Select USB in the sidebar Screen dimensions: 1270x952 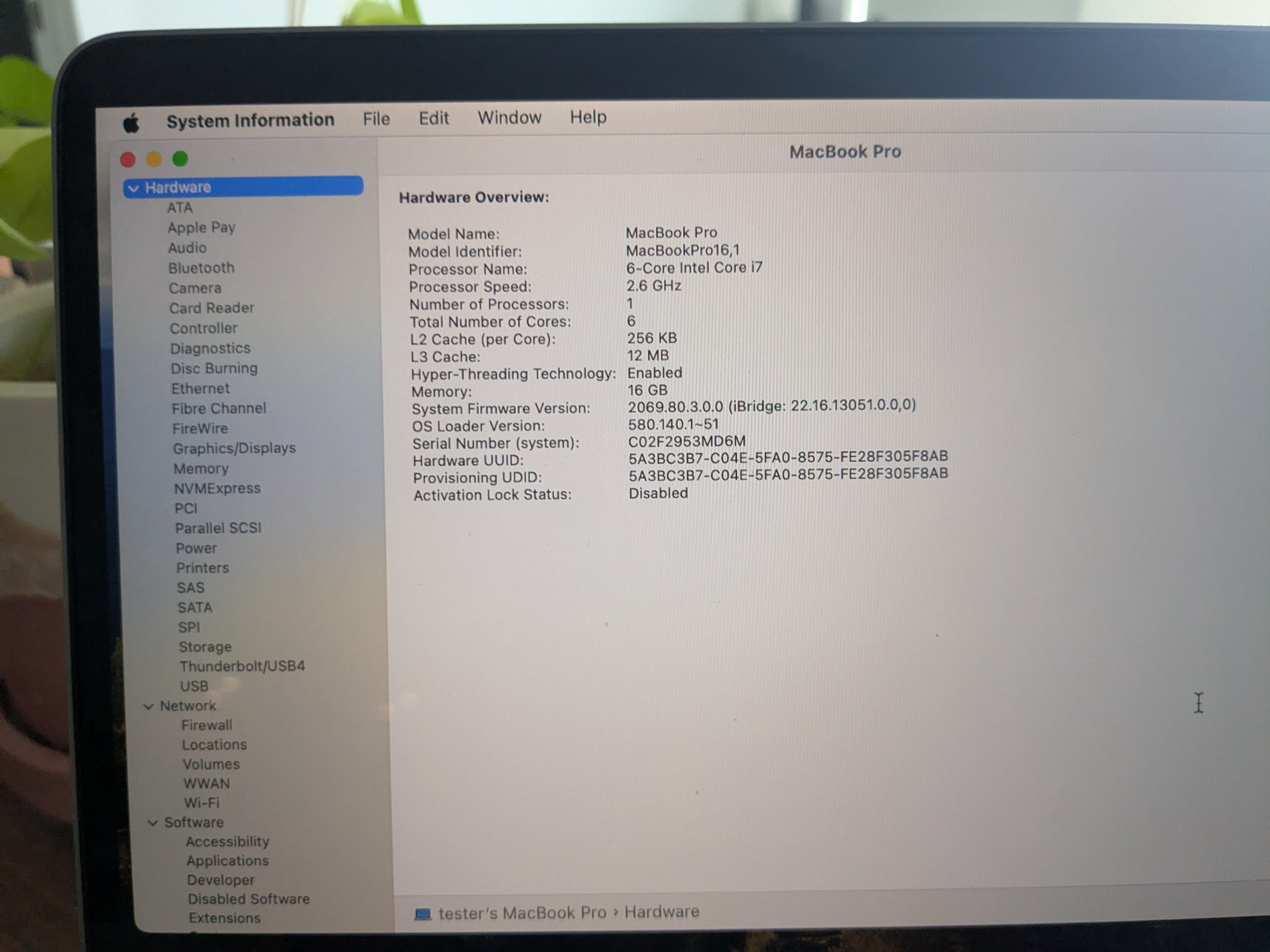194,686
